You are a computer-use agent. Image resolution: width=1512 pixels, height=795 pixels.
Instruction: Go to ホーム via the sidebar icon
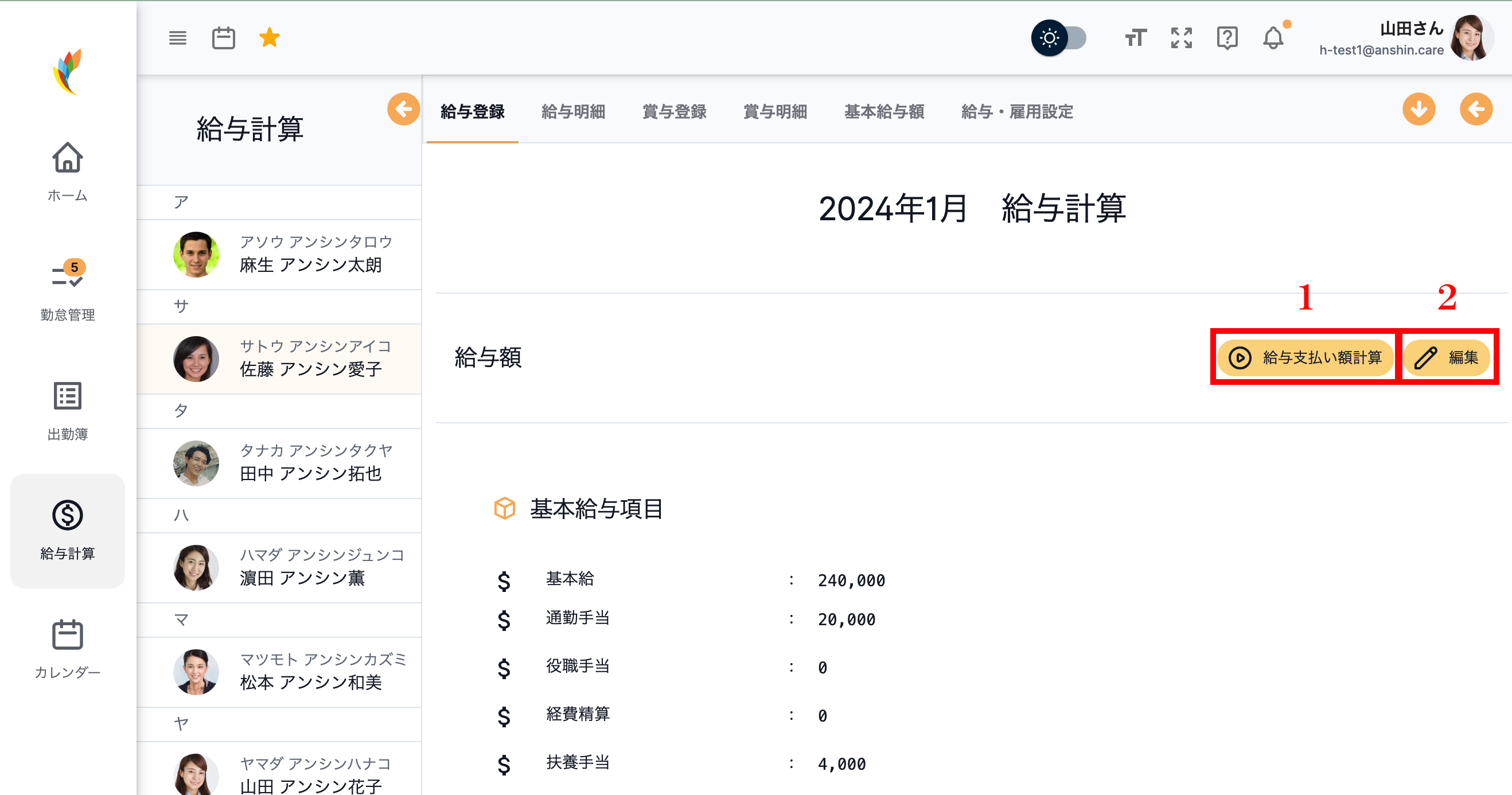[x=67, y=159]
